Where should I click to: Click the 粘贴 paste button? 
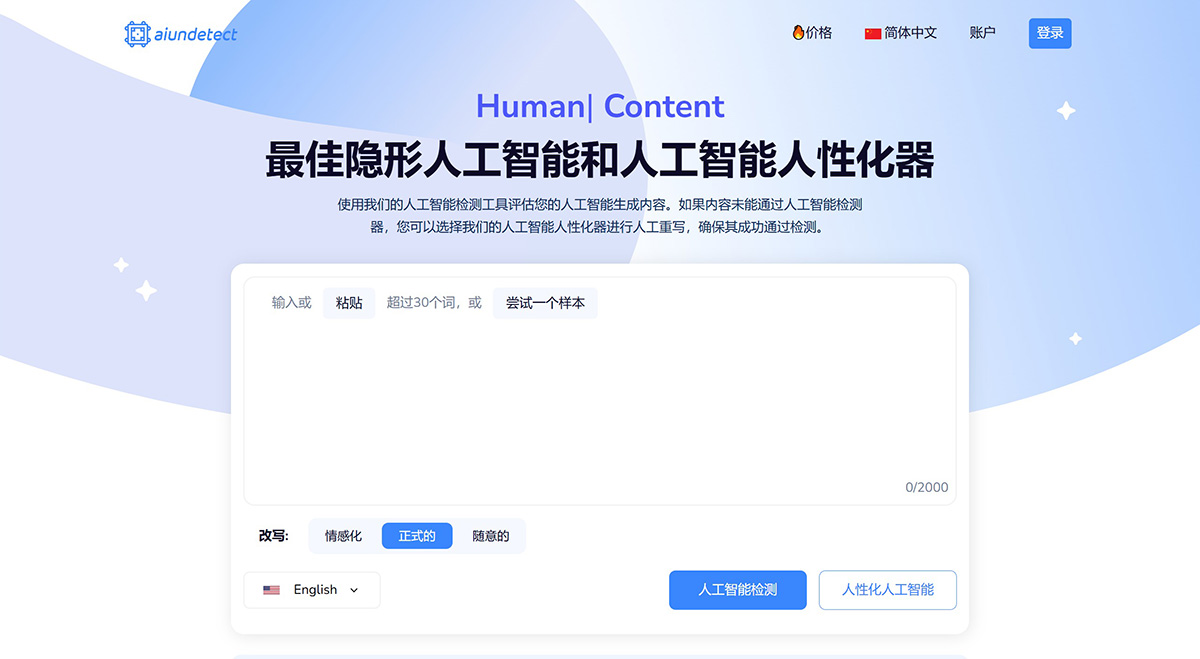(349, 303)
